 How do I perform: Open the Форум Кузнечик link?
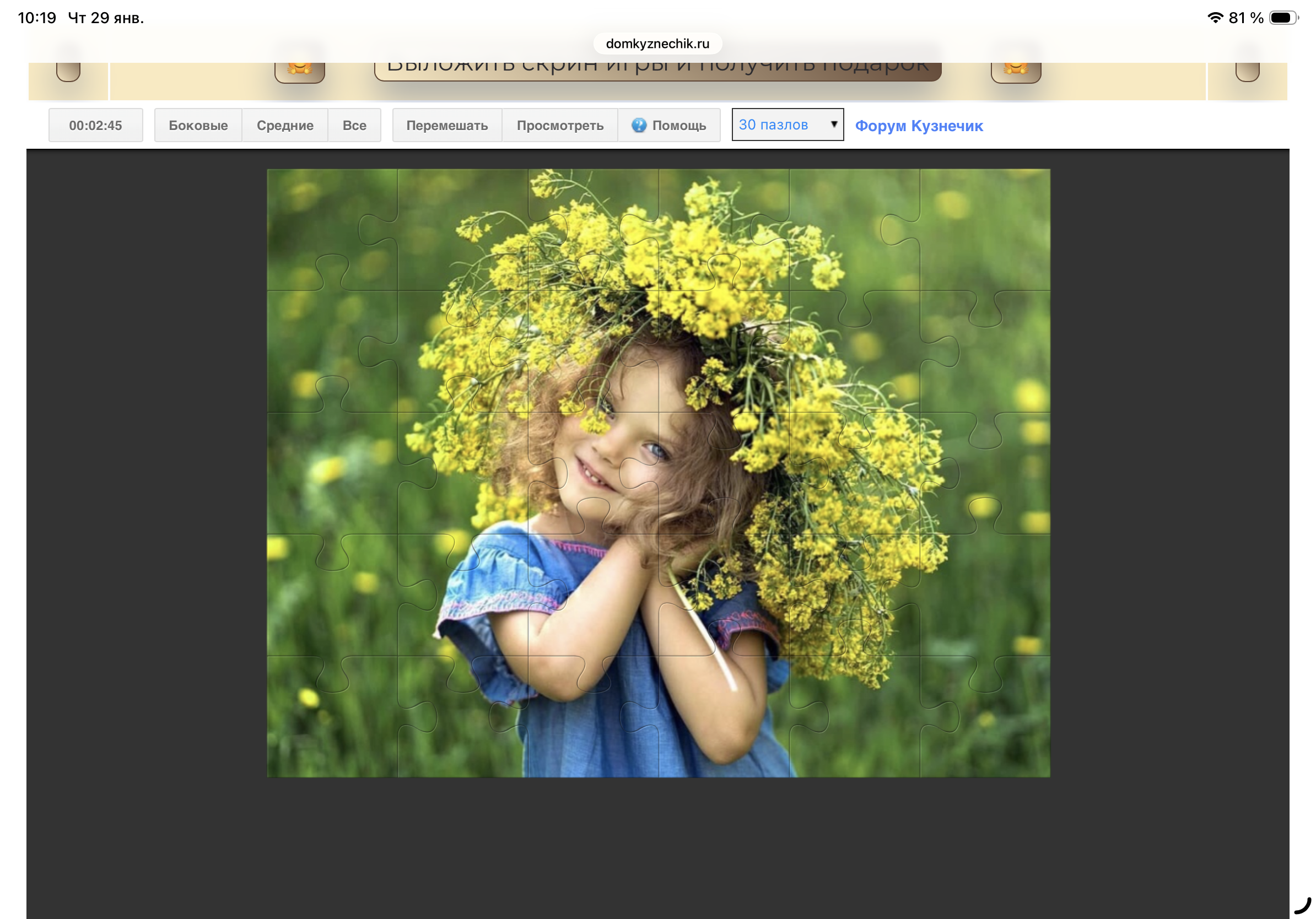click(x=918, y=126)
